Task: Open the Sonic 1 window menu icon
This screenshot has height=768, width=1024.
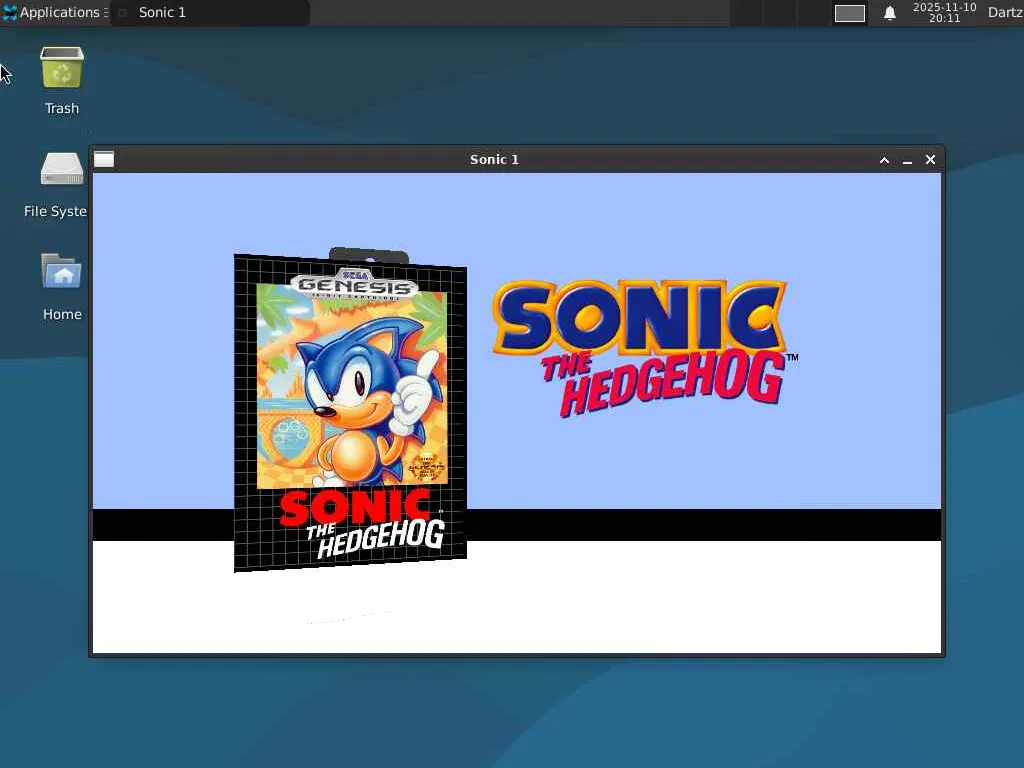Action: coord(104,159)
